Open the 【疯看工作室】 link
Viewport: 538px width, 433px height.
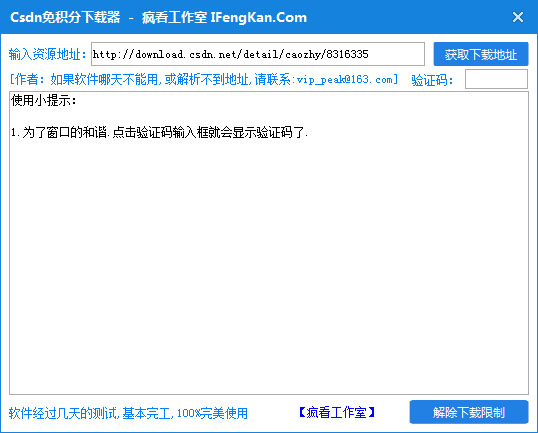[337, 412]
